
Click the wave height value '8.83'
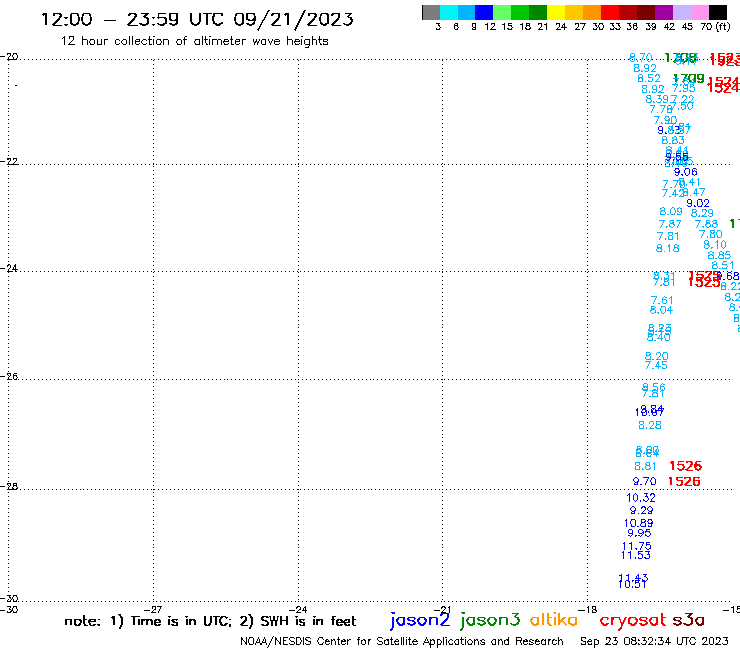tap(673, 140)
